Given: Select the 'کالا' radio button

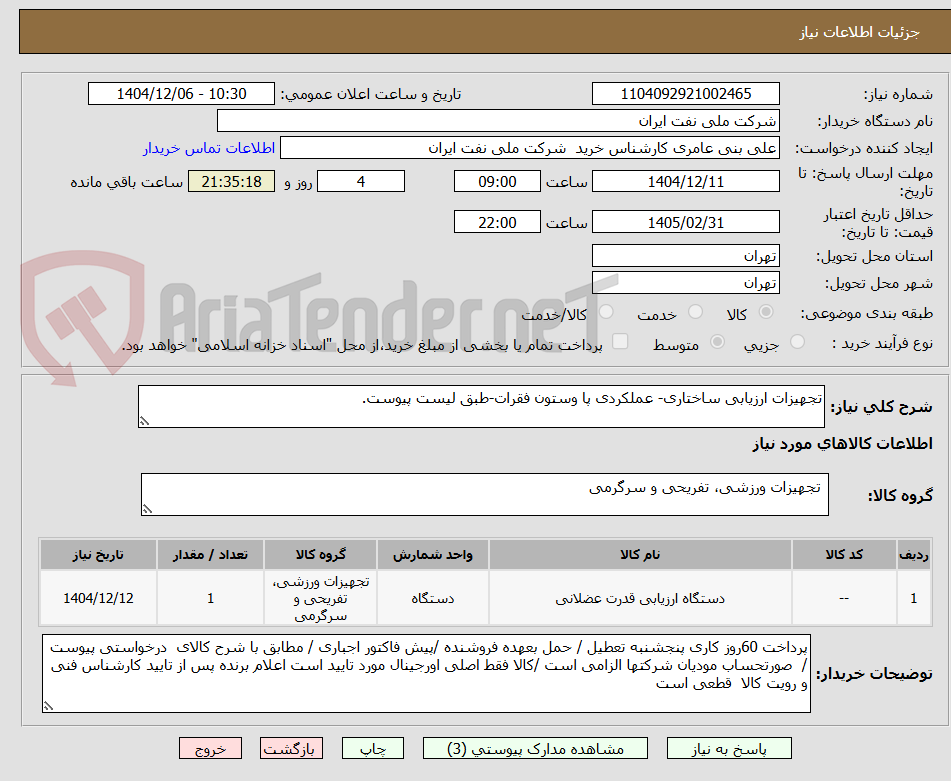Looking at the screenshot, I should [766, 312].
